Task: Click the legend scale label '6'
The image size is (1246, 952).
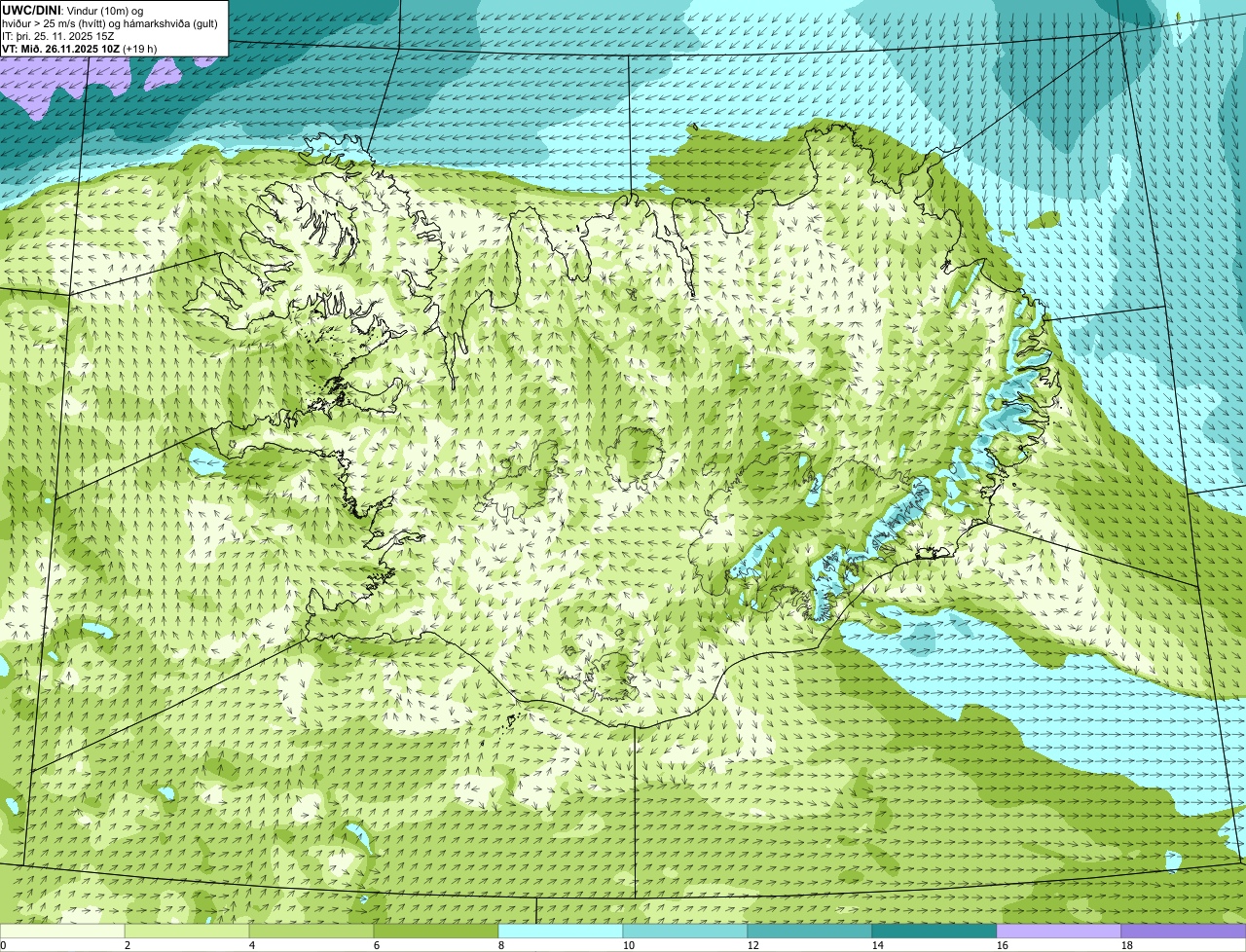Action: pyautogui.click(x=377, y=945)
